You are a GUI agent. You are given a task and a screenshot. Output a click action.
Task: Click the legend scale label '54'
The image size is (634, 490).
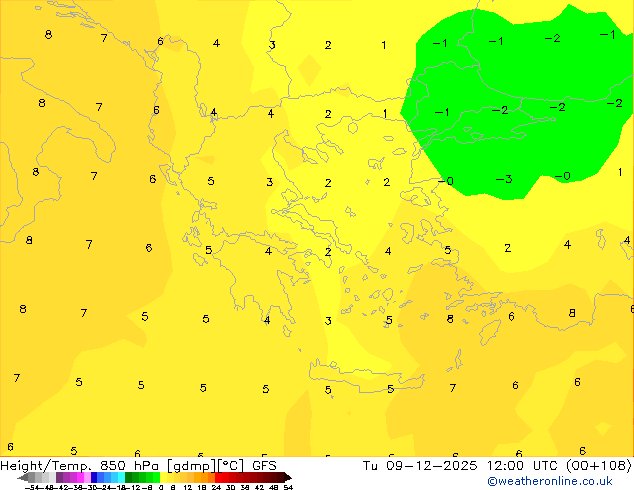pos(288,488)
